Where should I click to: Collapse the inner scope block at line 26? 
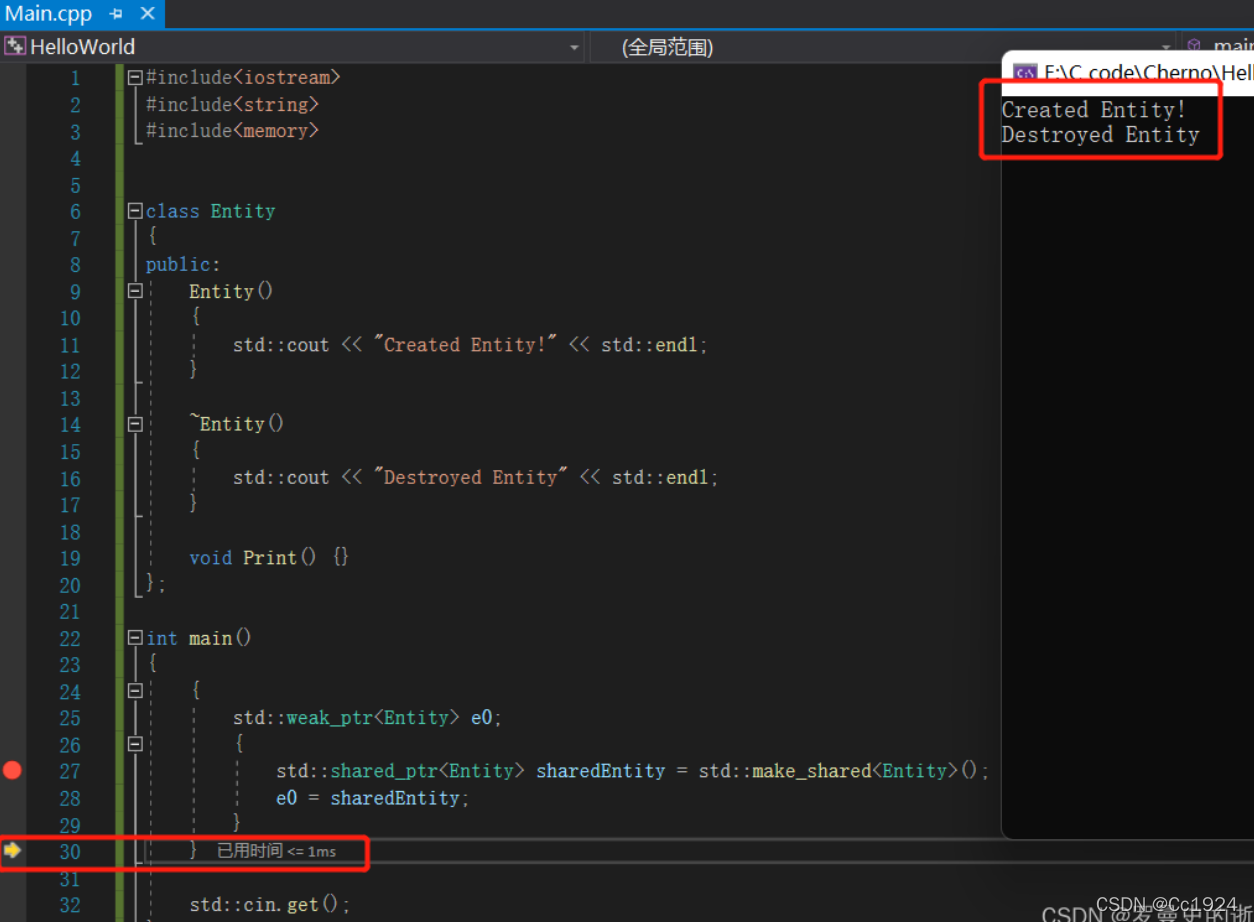click(x=135, y=744)
